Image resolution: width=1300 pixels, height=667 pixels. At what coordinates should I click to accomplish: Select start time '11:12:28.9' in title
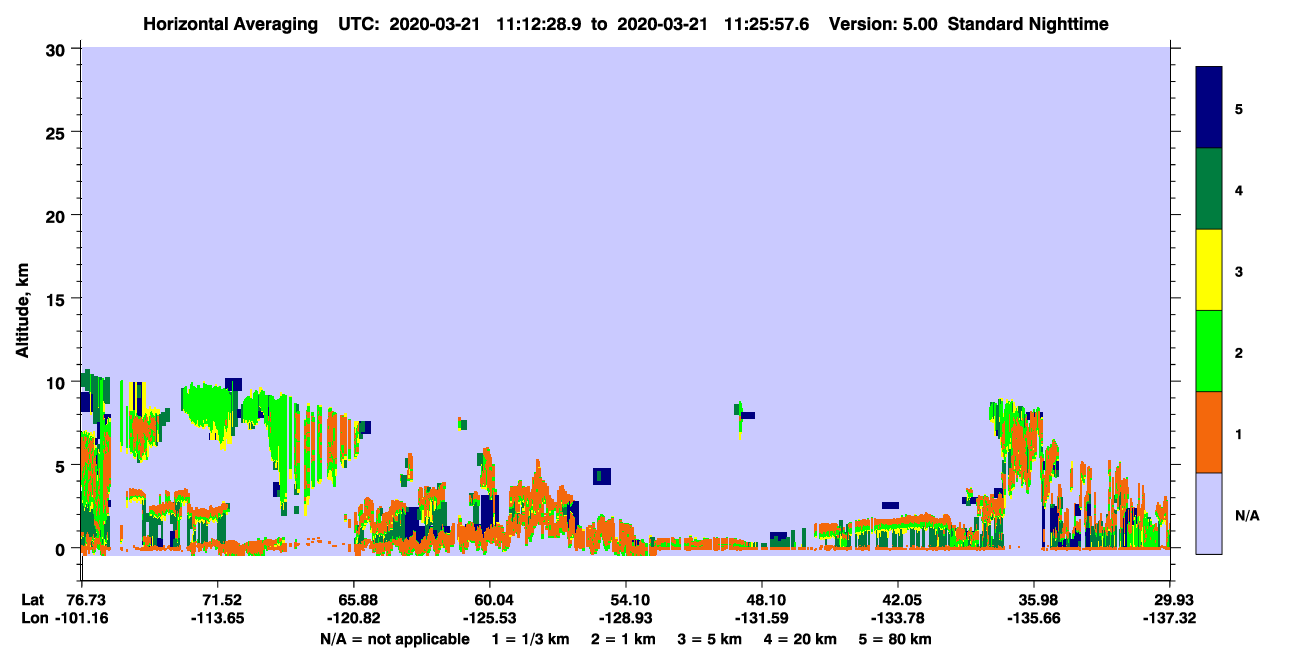(539, 24)
